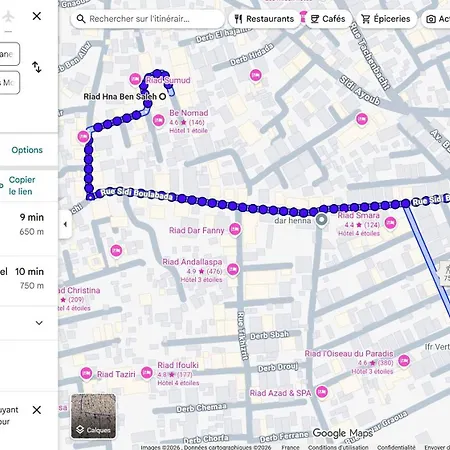Open Riad Azad & SPA hotel pin

[322, 392]
